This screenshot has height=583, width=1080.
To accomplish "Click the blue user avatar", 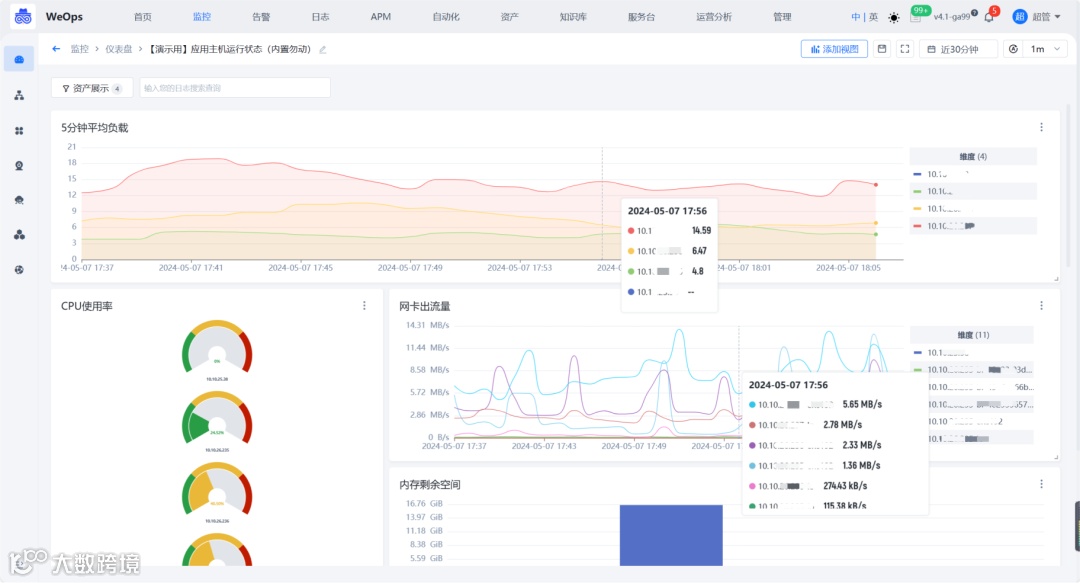I will pyautogui.click(x=1019, y=17).
